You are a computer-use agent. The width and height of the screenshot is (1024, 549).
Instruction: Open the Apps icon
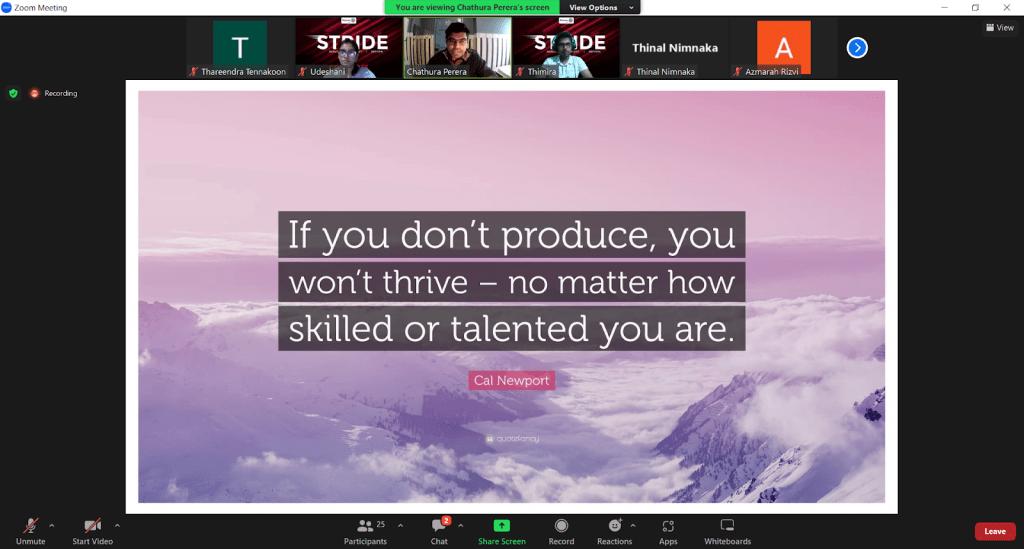668,526
